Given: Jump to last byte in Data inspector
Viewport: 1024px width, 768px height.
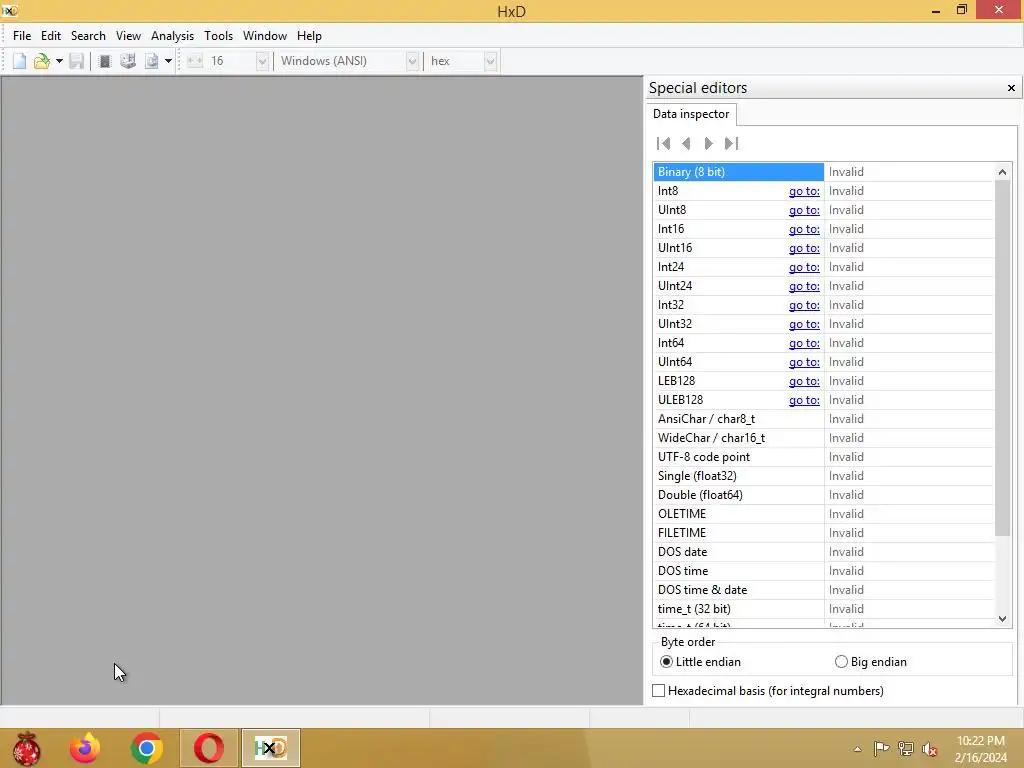Looking at the screenshot, I should click(731, 144).
